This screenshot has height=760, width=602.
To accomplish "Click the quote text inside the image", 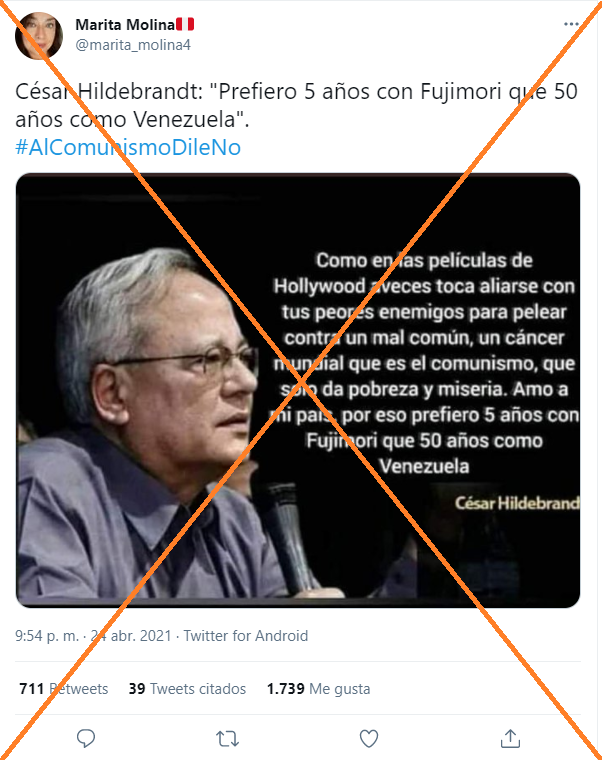I will pyautogui.click(x=424, y=364).
